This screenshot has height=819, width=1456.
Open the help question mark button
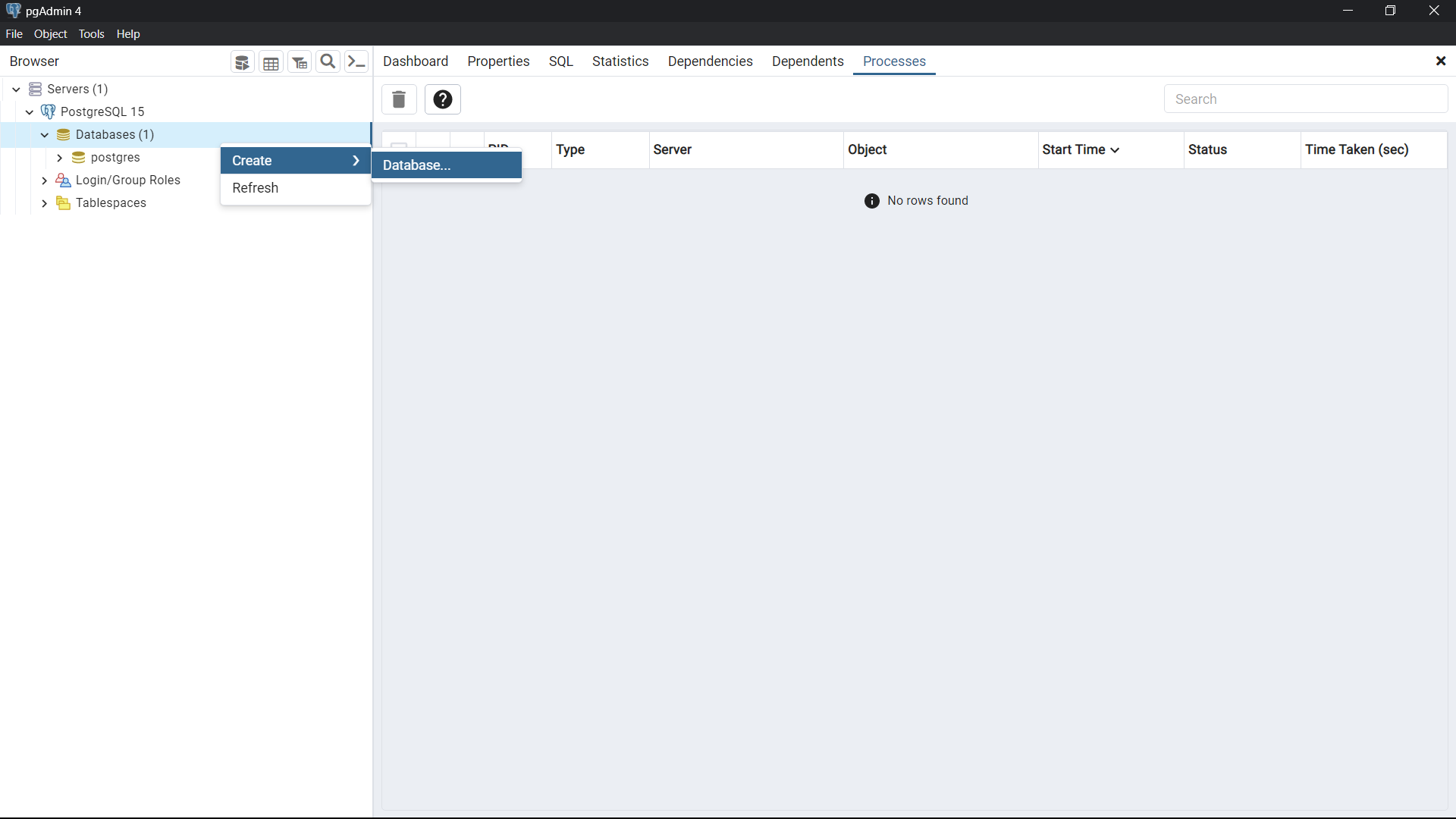click(443, 99)
